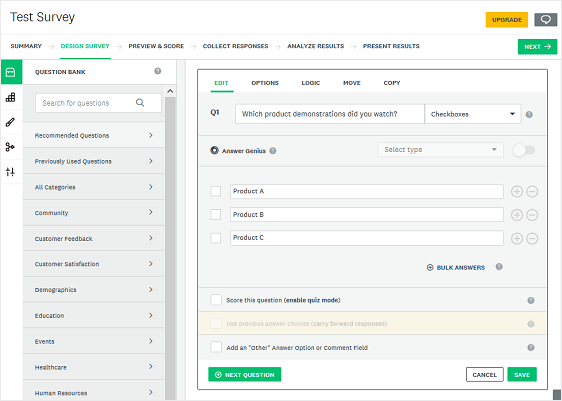Image resolution: width=562 pixels, height=401 pixels.
Task: Click the Answer Genius logo icon
Action: 214,151
